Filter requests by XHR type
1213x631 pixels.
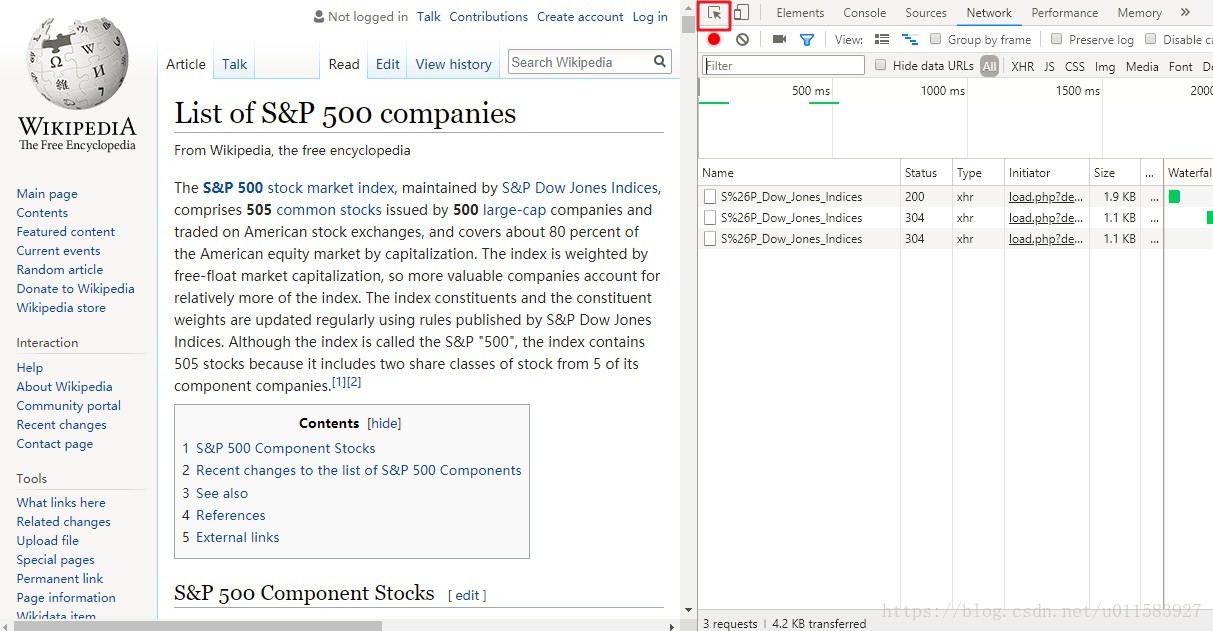[1022, 67]
